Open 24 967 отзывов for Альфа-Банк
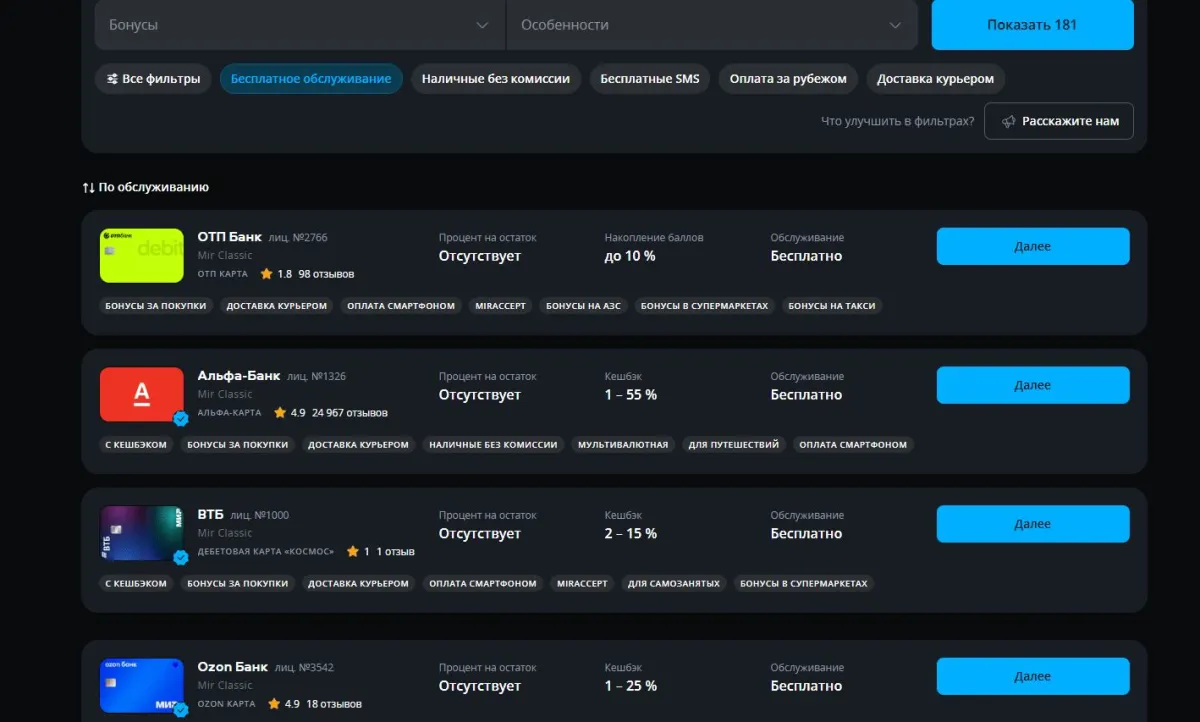The height and width of the screenshot is (722, 1200). (350, 413)
